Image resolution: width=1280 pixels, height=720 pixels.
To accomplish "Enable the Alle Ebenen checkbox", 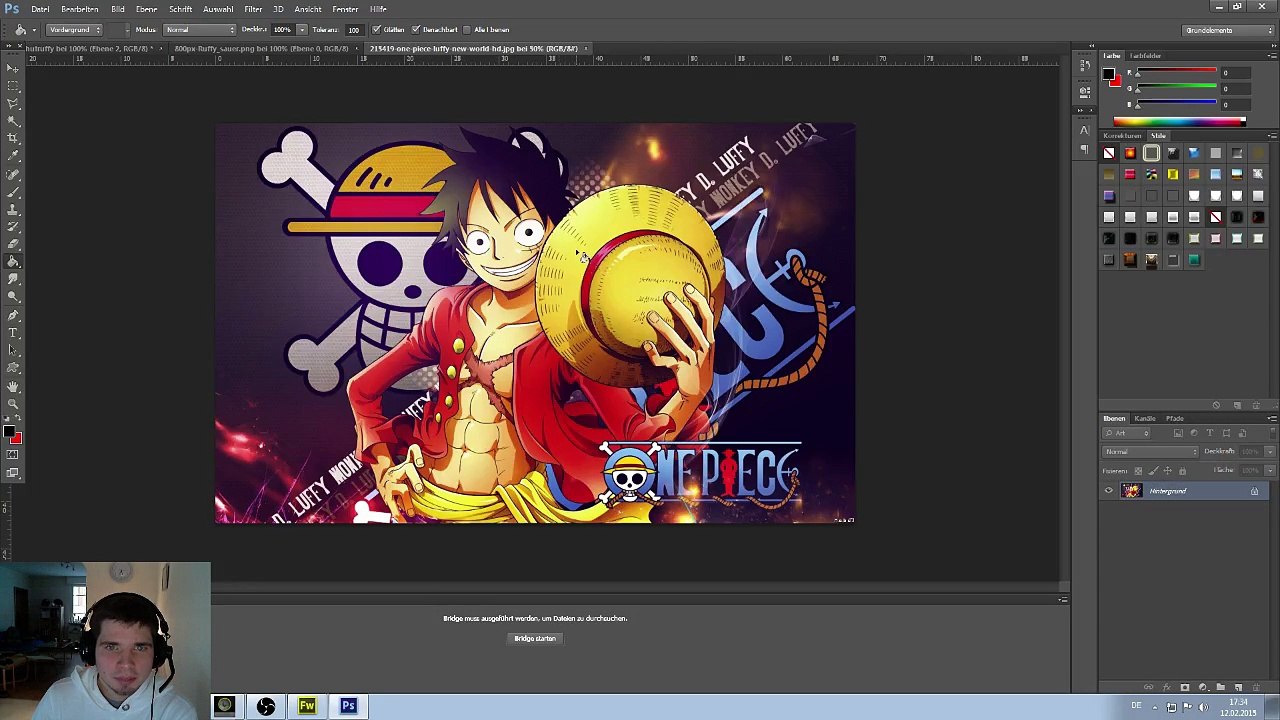I will click(x=486, y=29).
